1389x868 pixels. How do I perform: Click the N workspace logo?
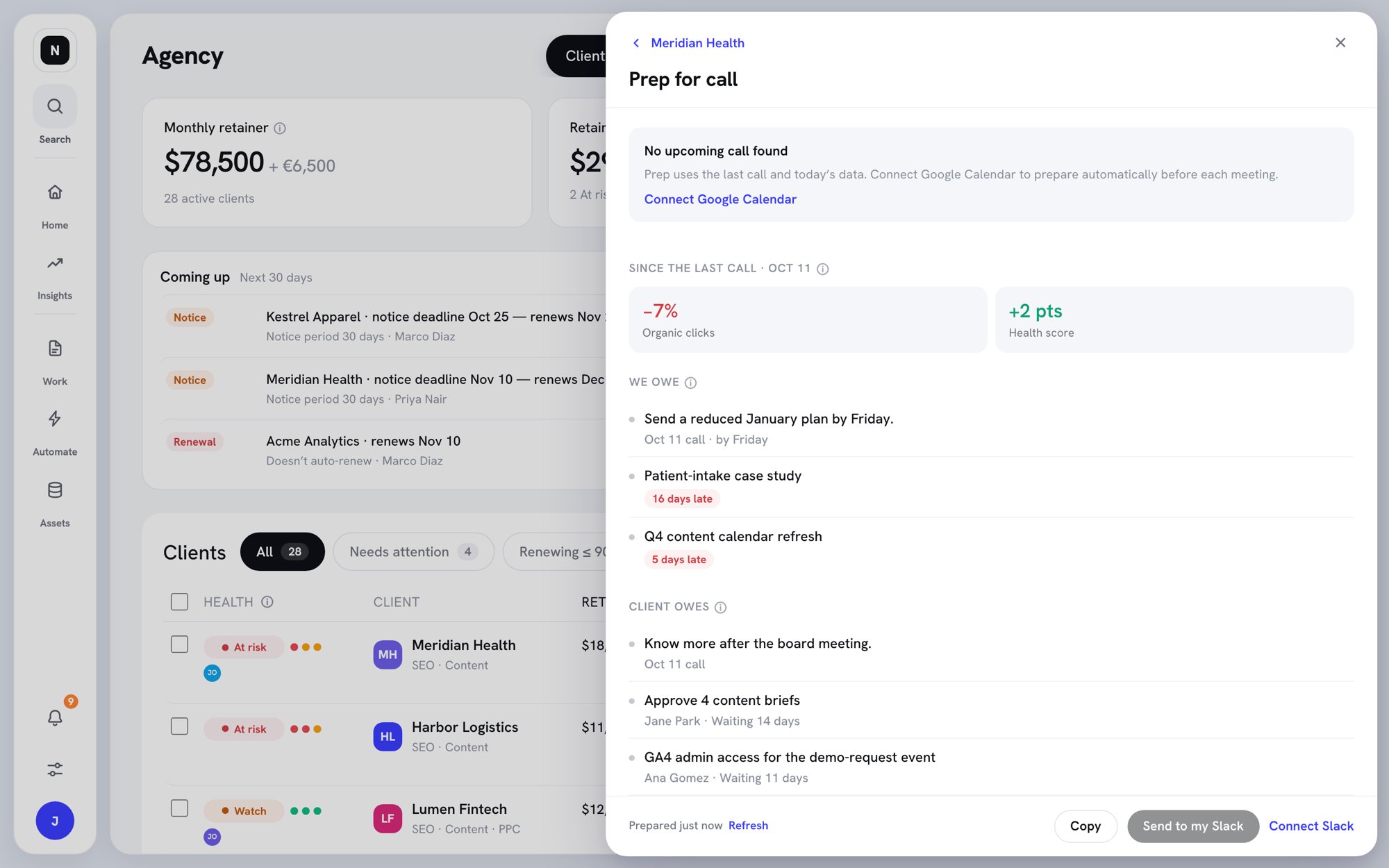point(55,50)
